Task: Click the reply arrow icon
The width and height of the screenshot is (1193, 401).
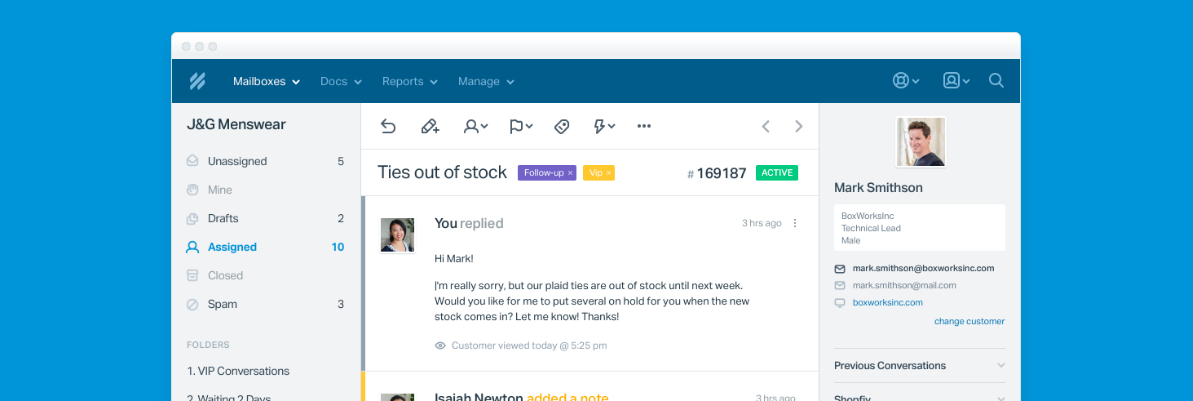Action: coord(388,126)
